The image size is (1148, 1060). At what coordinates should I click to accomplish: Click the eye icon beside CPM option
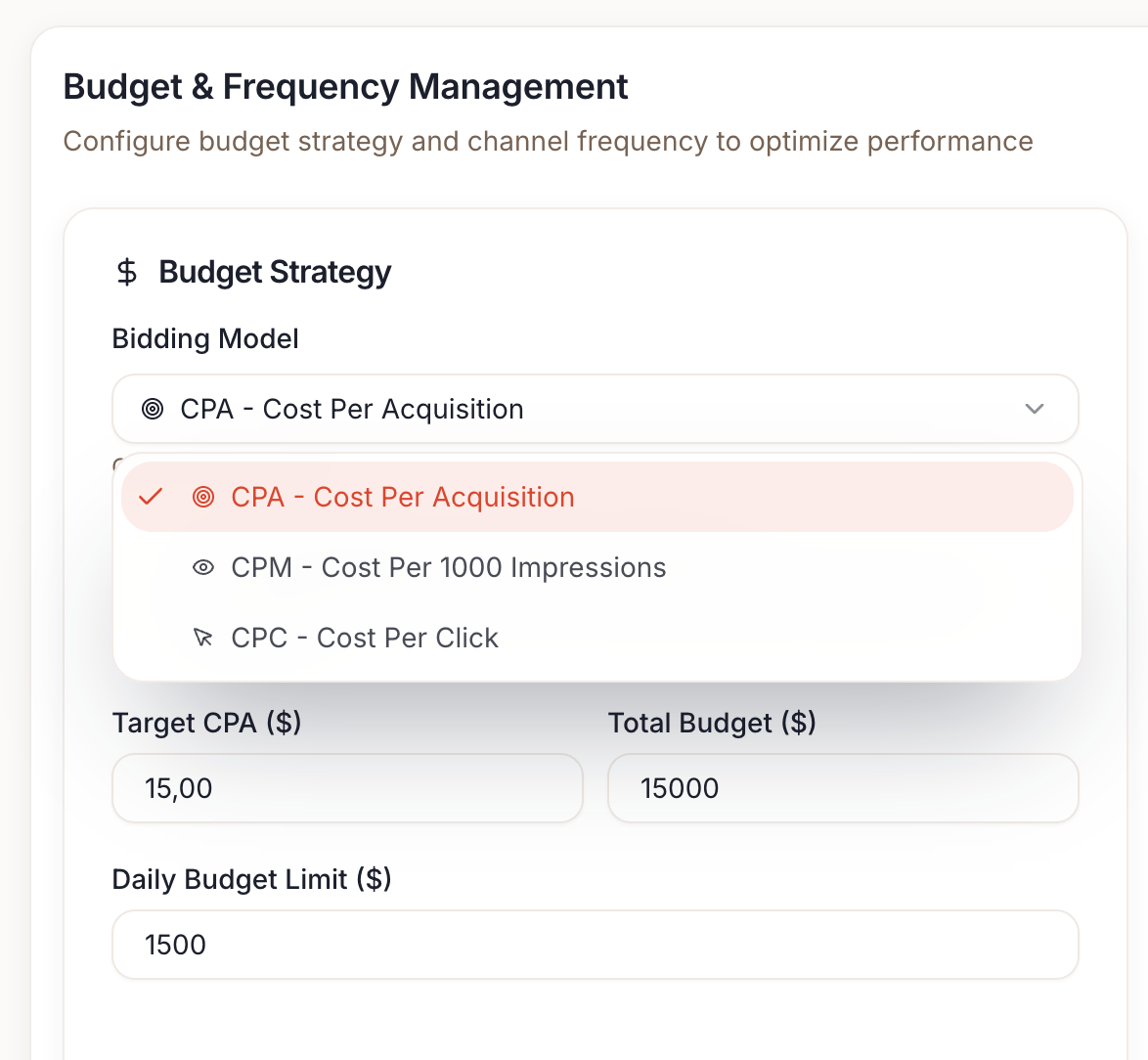tap(202, 567)
